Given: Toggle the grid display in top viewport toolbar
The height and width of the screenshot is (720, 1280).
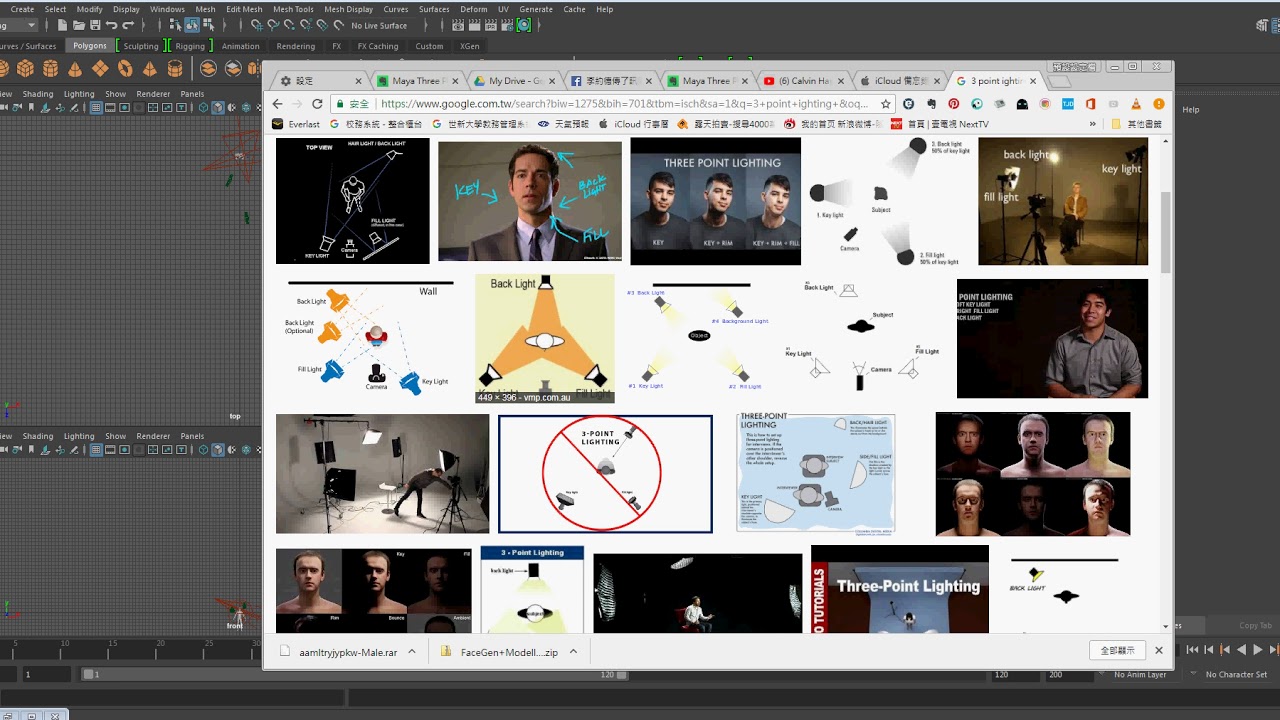Looking at the screenshot, I should coord(96,108).
